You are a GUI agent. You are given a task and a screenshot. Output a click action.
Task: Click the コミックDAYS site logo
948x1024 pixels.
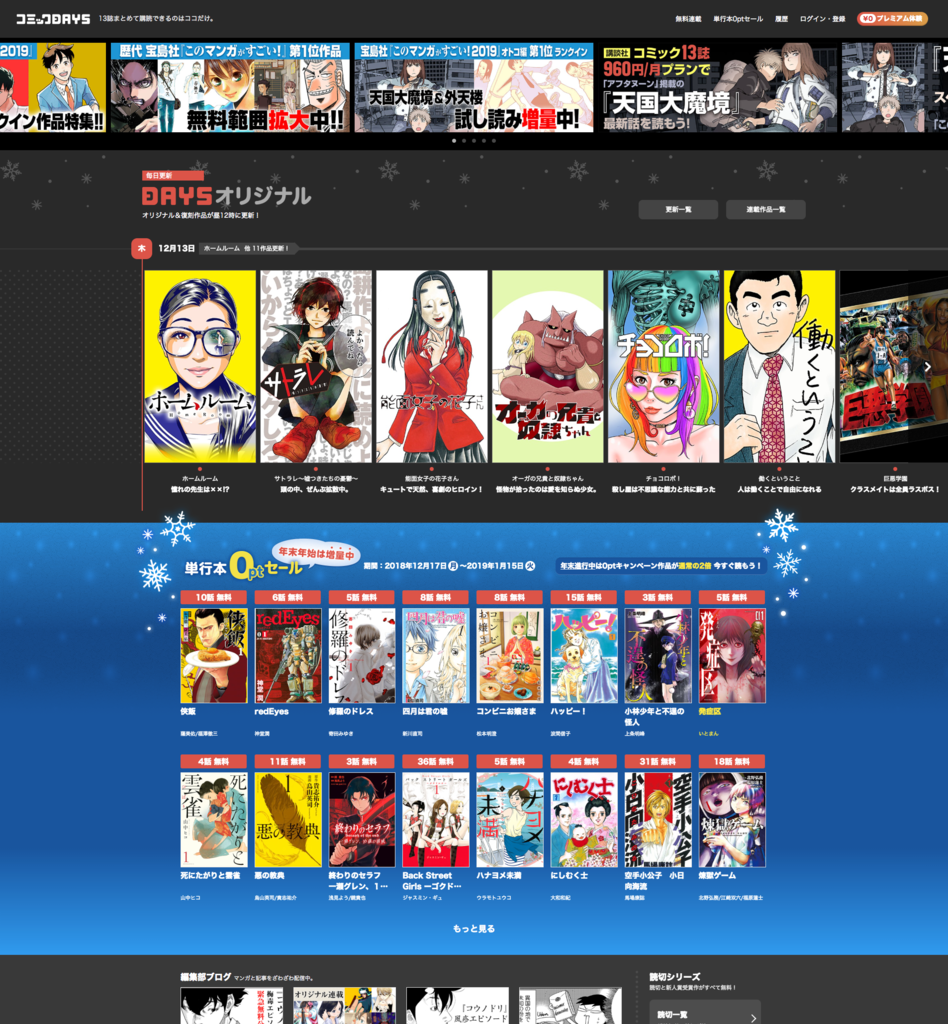click(53, 19)
